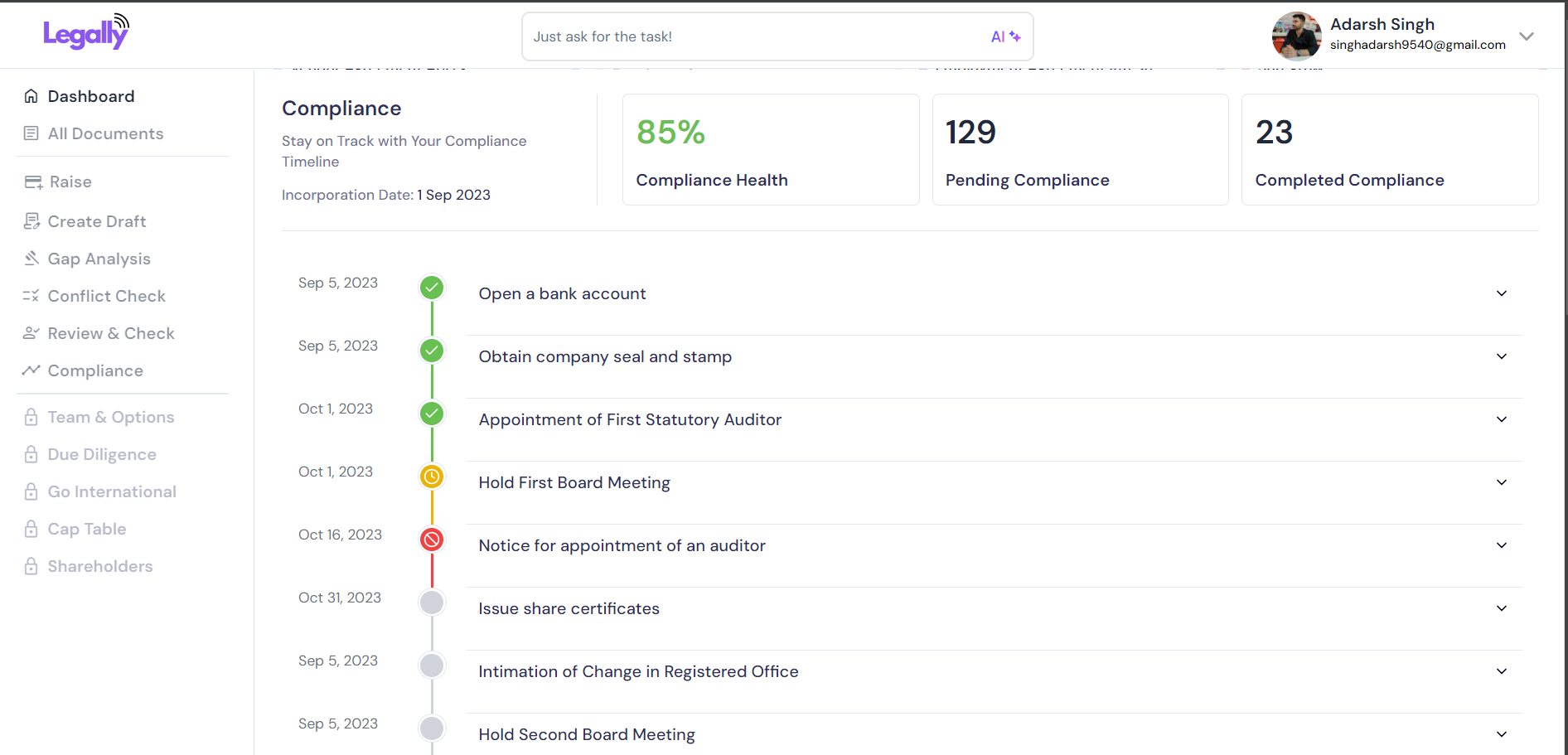This screenshot has width=1568, height=755.
Task: Focus the 'Just ask for the task!' field
Action: tap(754, 36)
